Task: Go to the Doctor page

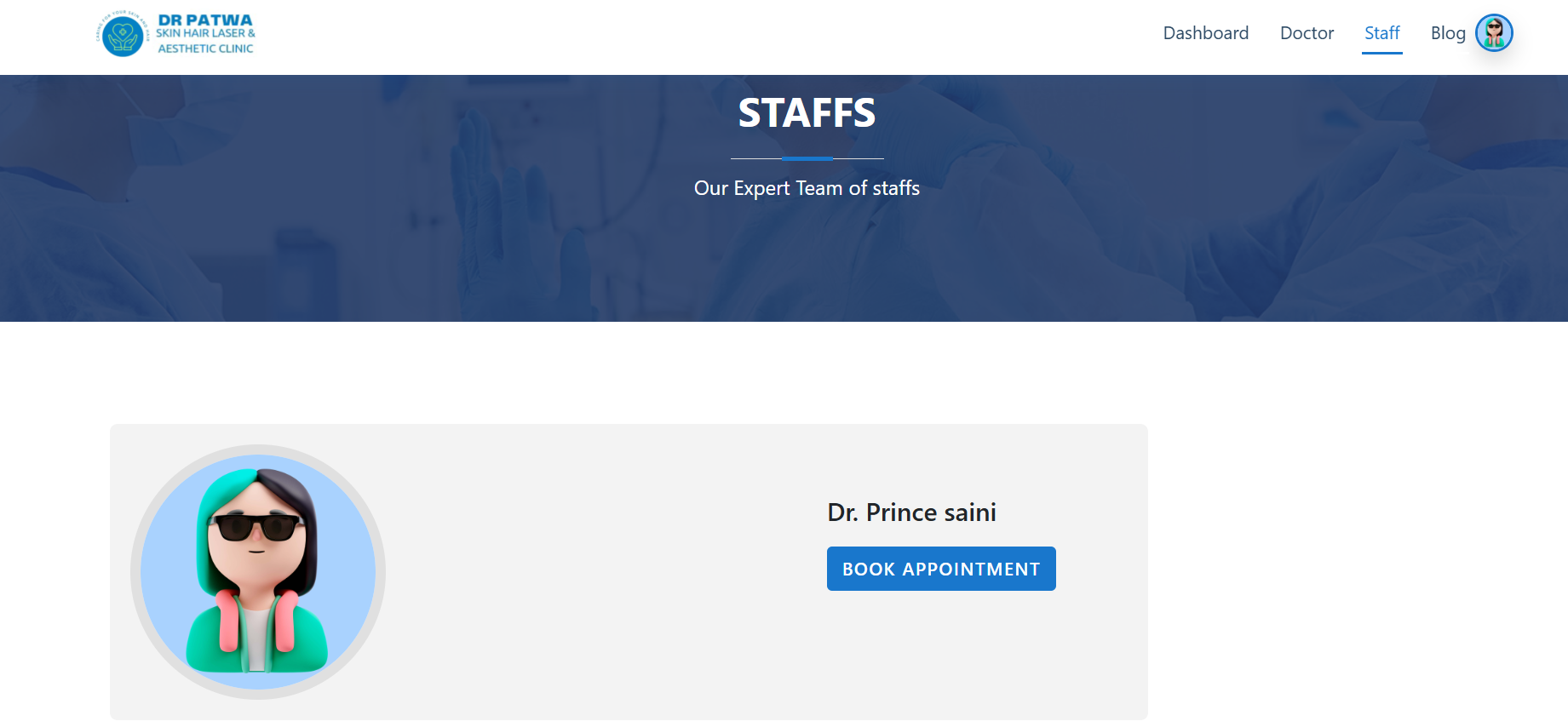Action: click(x=1307, y=33)
